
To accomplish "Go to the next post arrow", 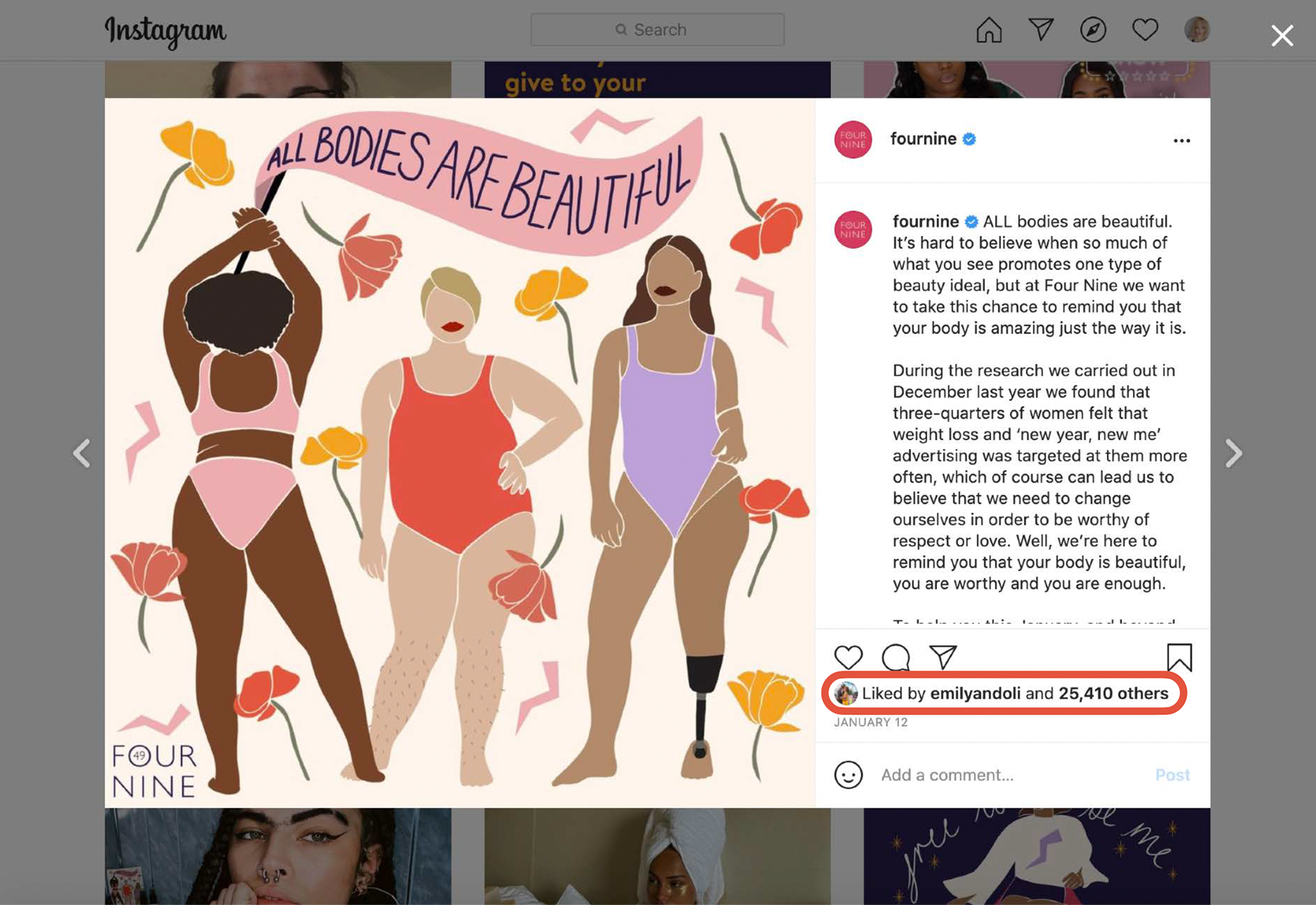I will pyautogui.click(x=1234, y=453).
